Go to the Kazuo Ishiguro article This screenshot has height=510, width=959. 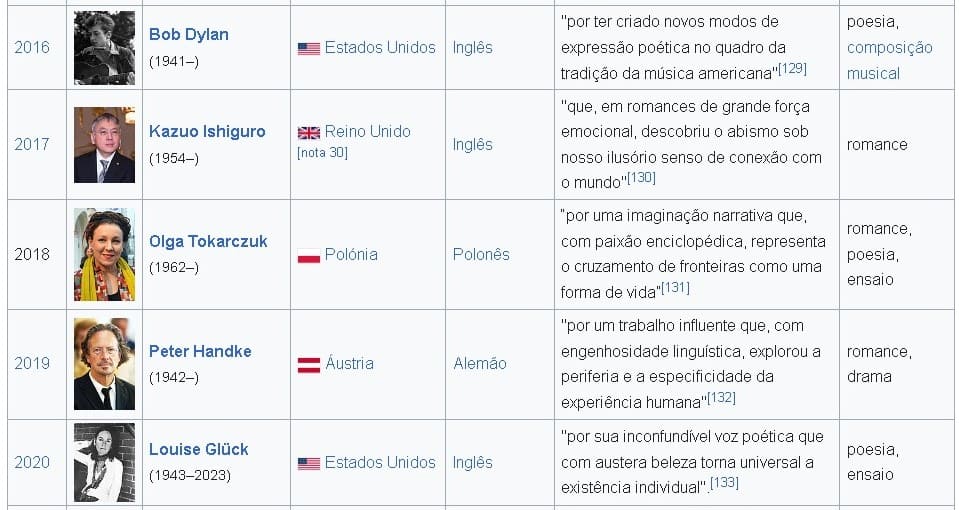(209, 131)
